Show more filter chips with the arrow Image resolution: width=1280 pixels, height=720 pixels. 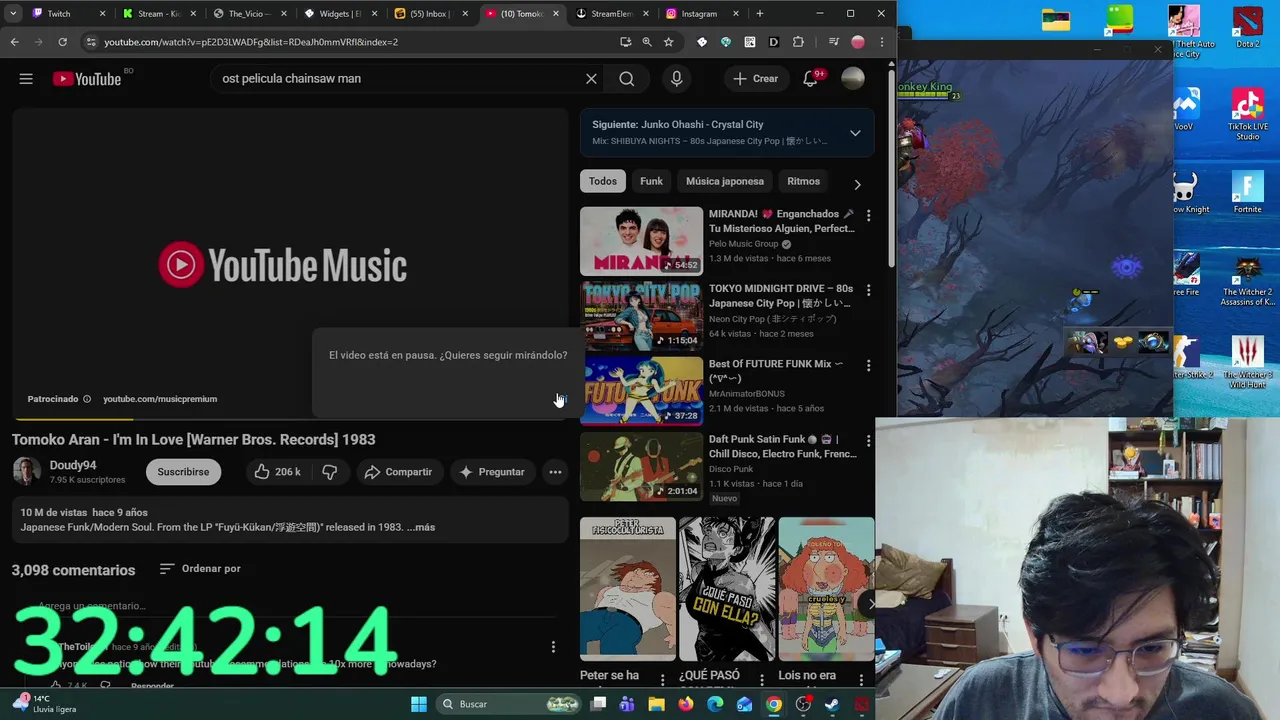coord(857,184)
